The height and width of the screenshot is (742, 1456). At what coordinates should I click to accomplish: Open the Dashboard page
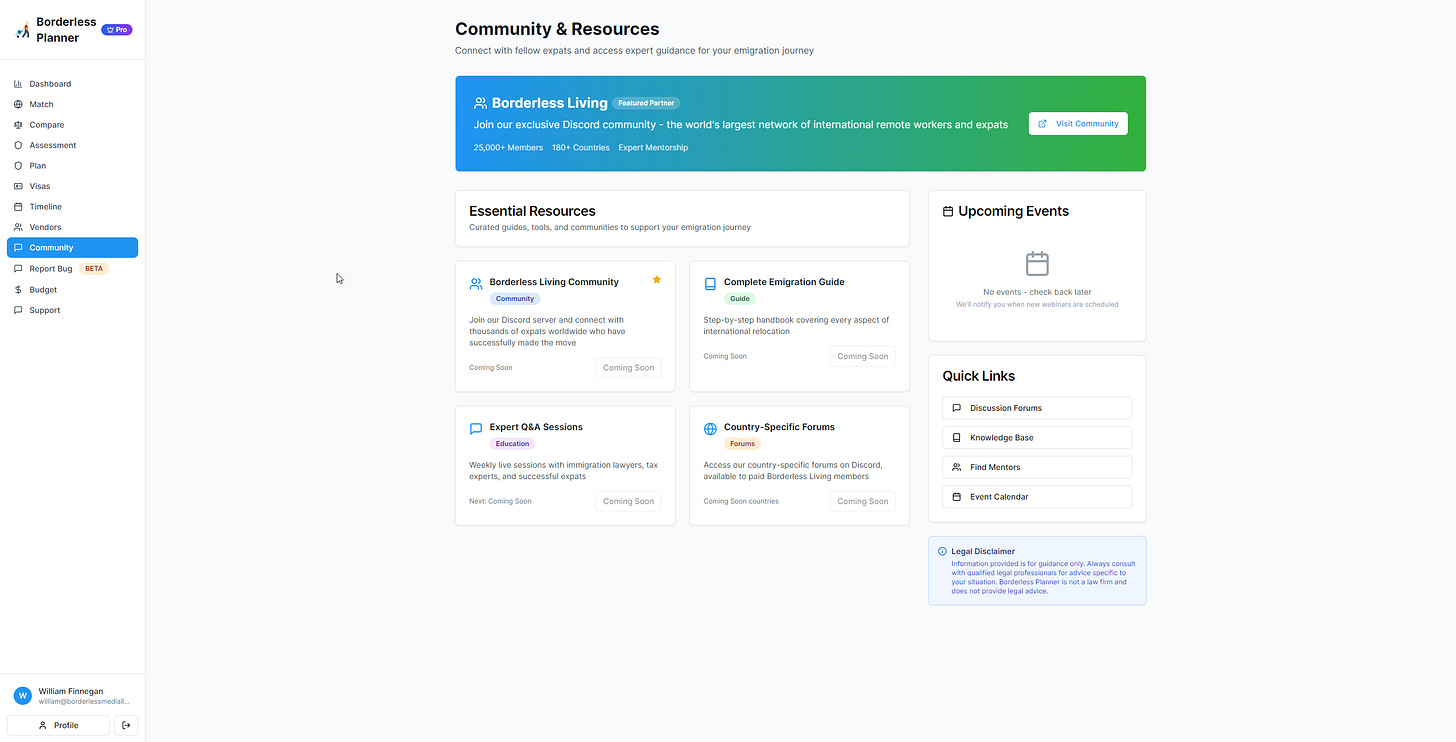(72, 84)
